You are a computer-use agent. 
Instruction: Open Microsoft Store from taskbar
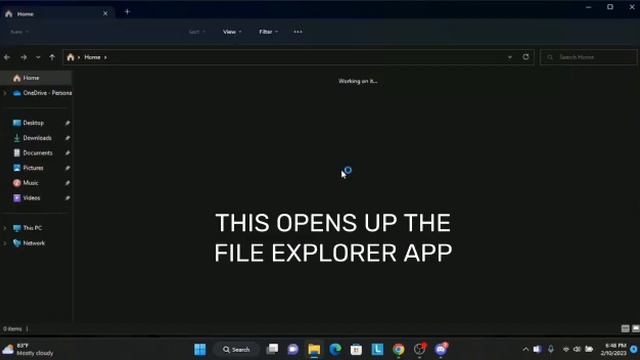[x=356, y=349]
